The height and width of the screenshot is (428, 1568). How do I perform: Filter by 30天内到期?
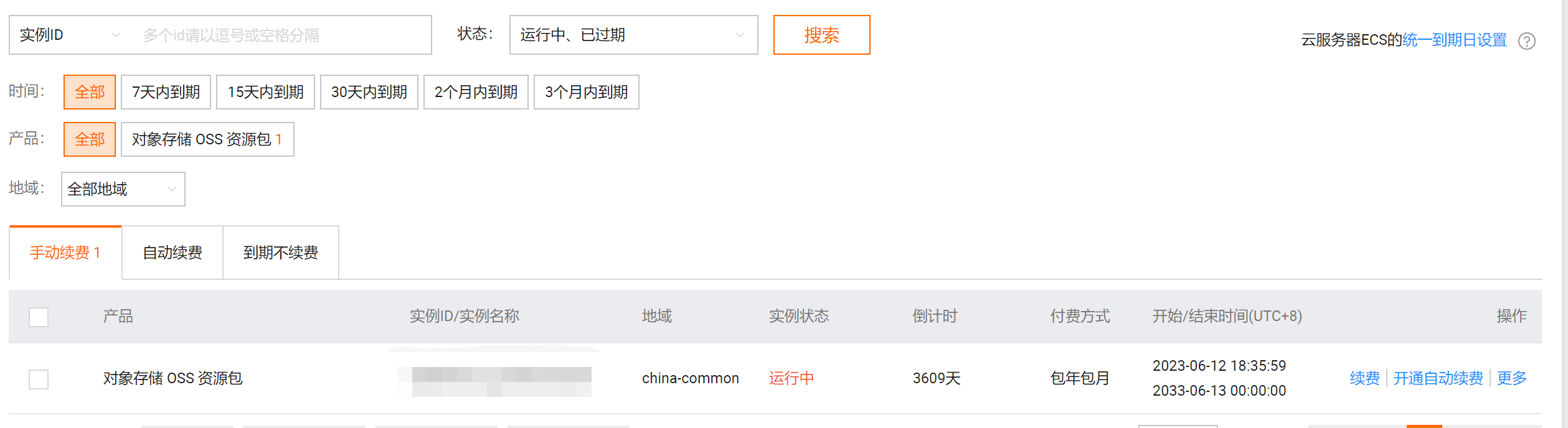(x=369, y=92)
